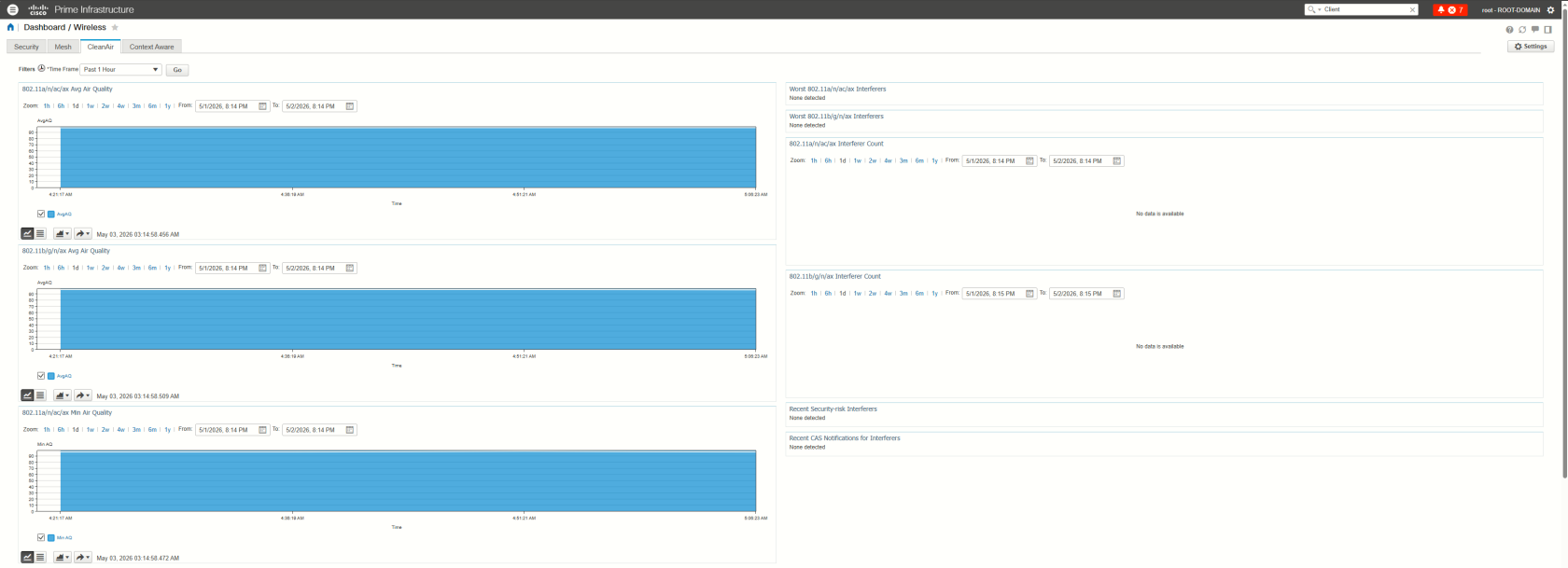Image resolution: width=1568 pixels, height=568 pixels.
Task: Show chart view in 802.11a/n/ac/ax Avg Air Quality
Action: coord(27,234)
